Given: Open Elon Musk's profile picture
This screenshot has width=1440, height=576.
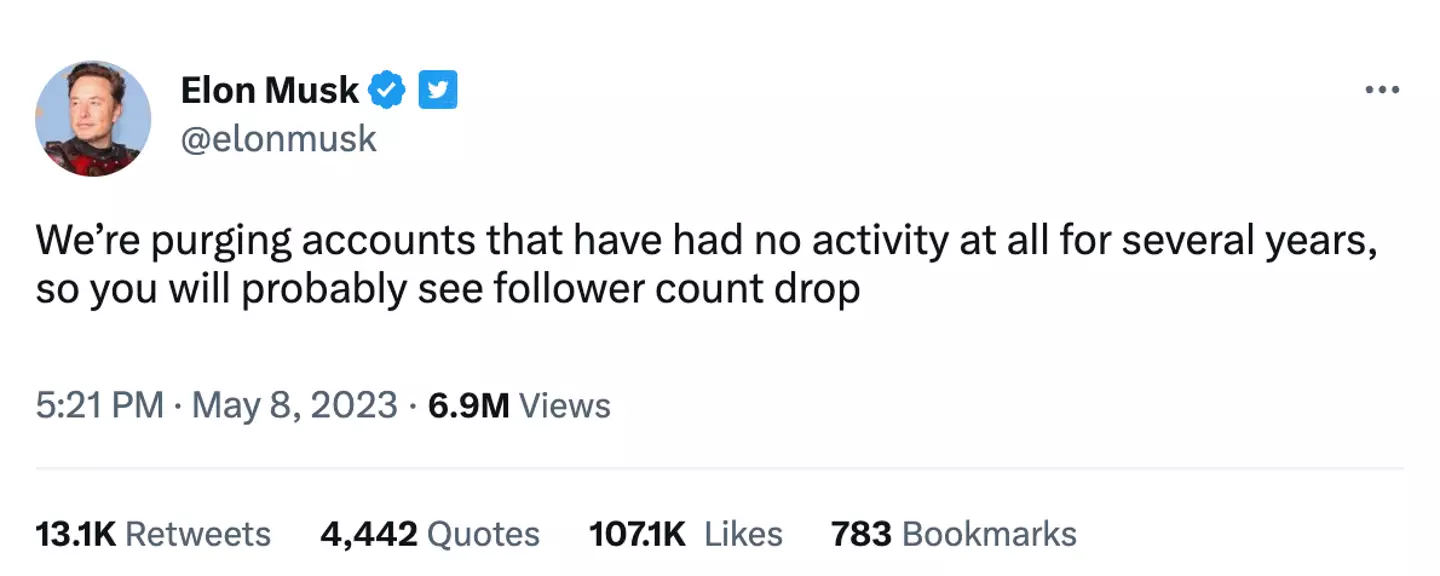Looking at the screenshot, I should 93,118.
